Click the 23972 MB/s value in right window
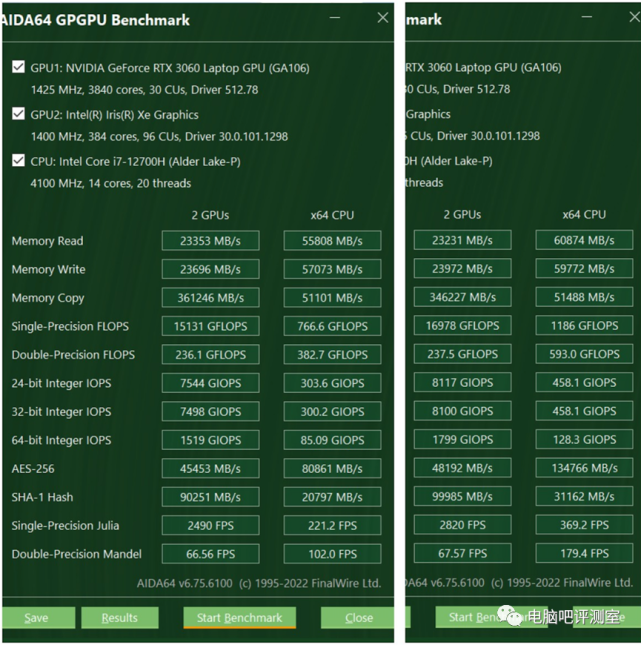The height and width of the screenshot is (645, 641). pos(462,268)
